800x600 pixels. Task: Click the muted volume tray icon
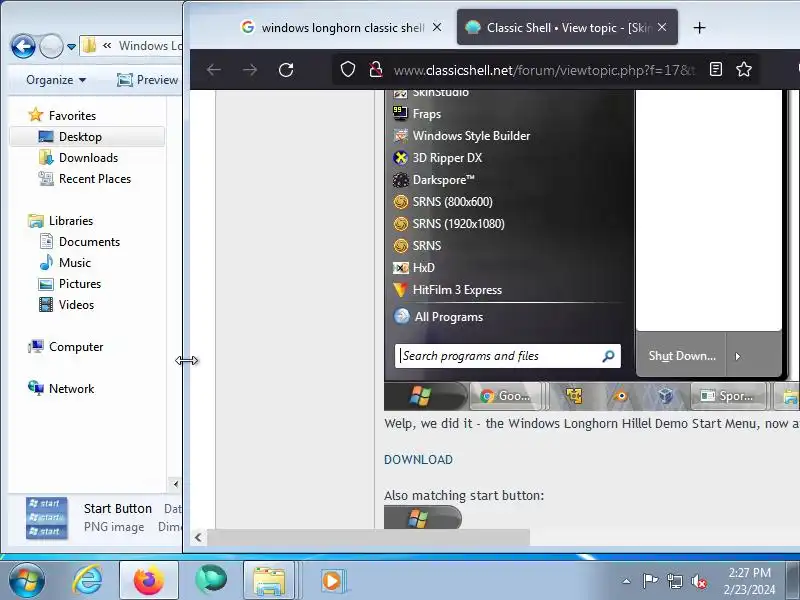click(698, 581)
